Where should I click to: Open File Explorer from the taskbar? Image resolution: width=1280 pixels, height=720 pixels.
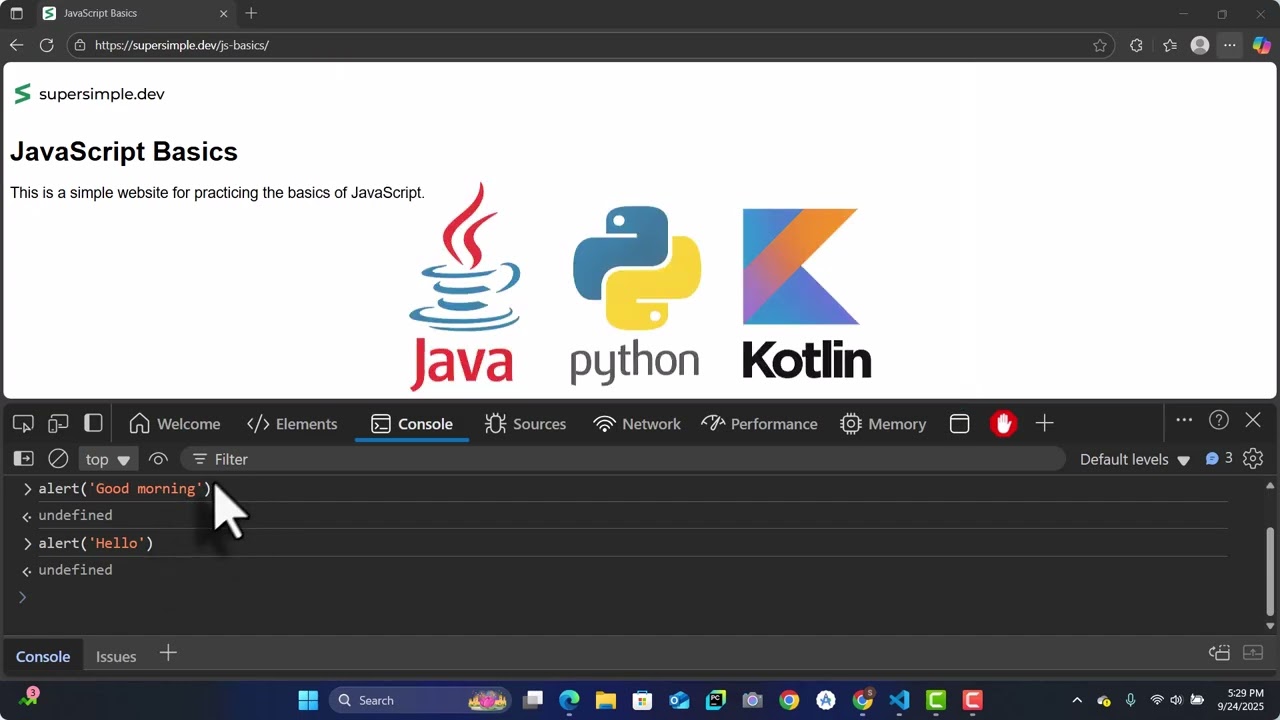[x=605, y=700]
